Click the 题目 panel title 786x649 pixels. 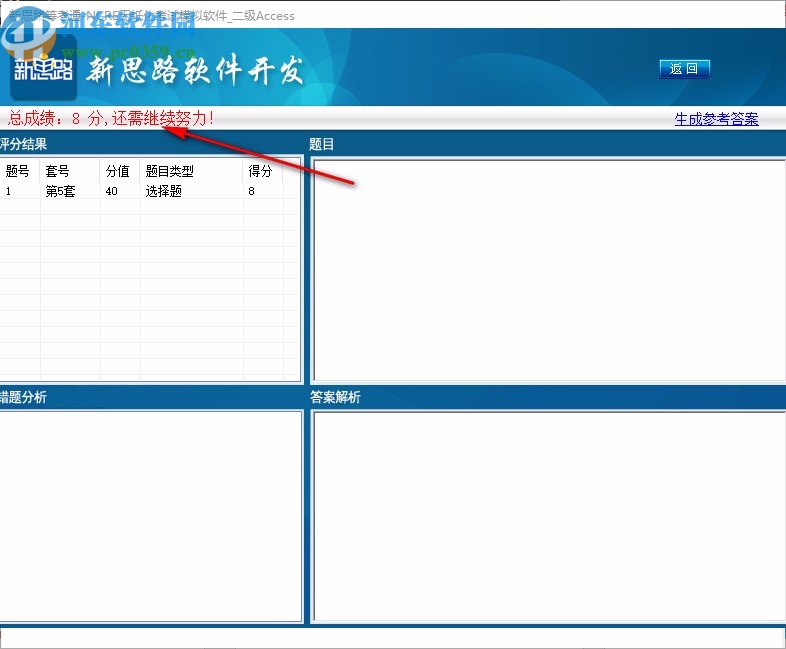(x=321, y=144)
